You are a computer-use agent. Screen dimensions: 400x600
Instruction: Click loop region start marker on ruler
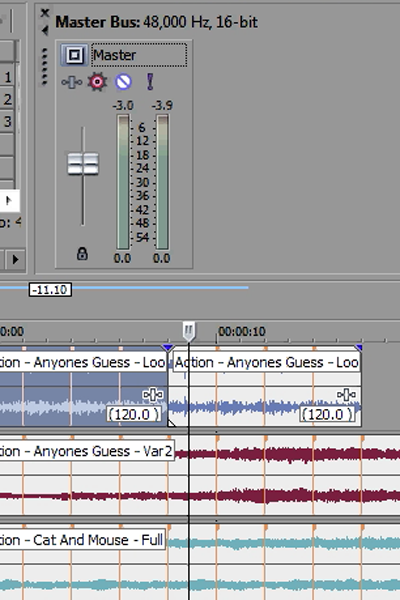pos(167,347)
